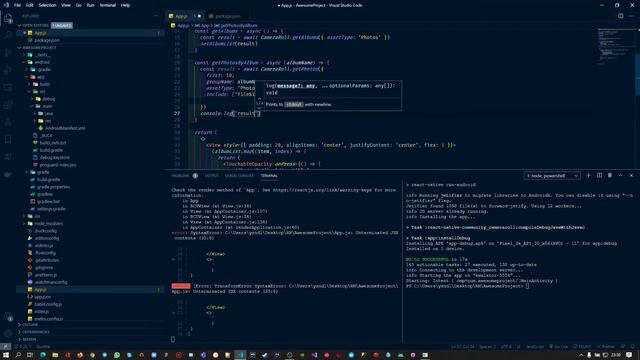Screen dimensions: 640x360
Task: Expand the ios folder
Action: [33, 216]
